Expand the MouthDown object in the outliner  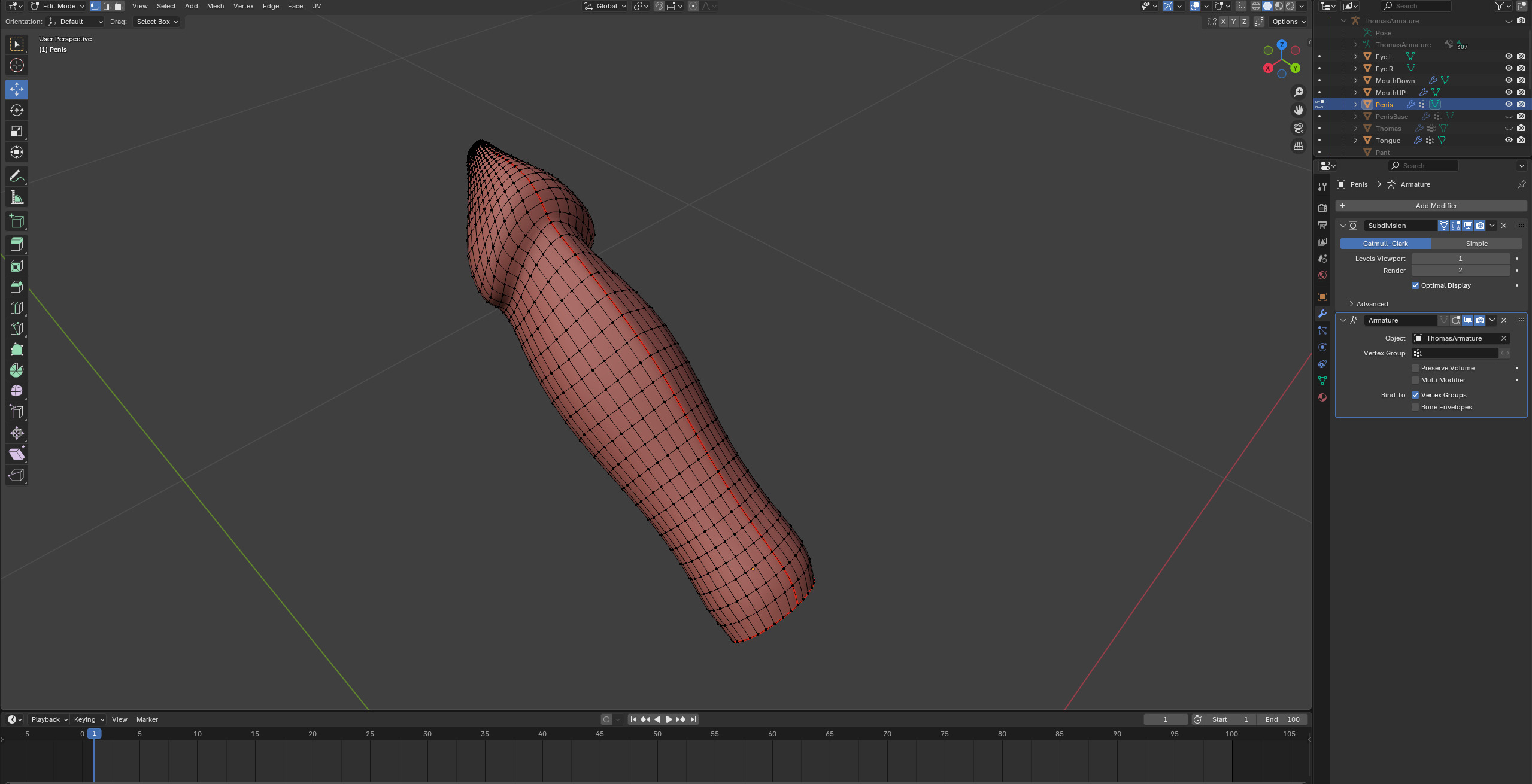(1355, 80)
